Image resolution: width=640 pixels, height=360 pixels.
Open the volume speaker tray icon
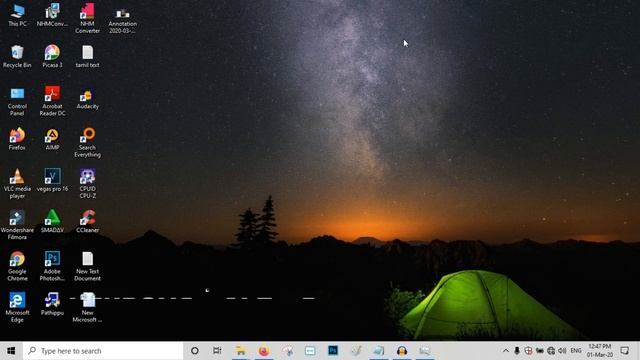point(562,351)
